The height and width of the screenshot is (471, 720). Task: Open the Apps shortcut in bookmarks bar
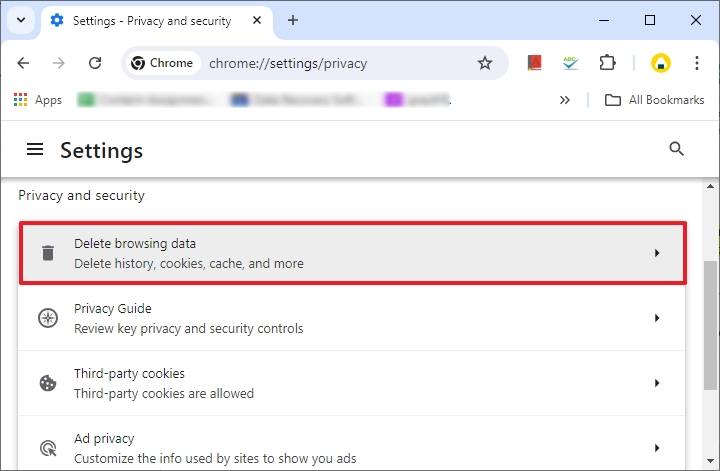pos(38,100)
